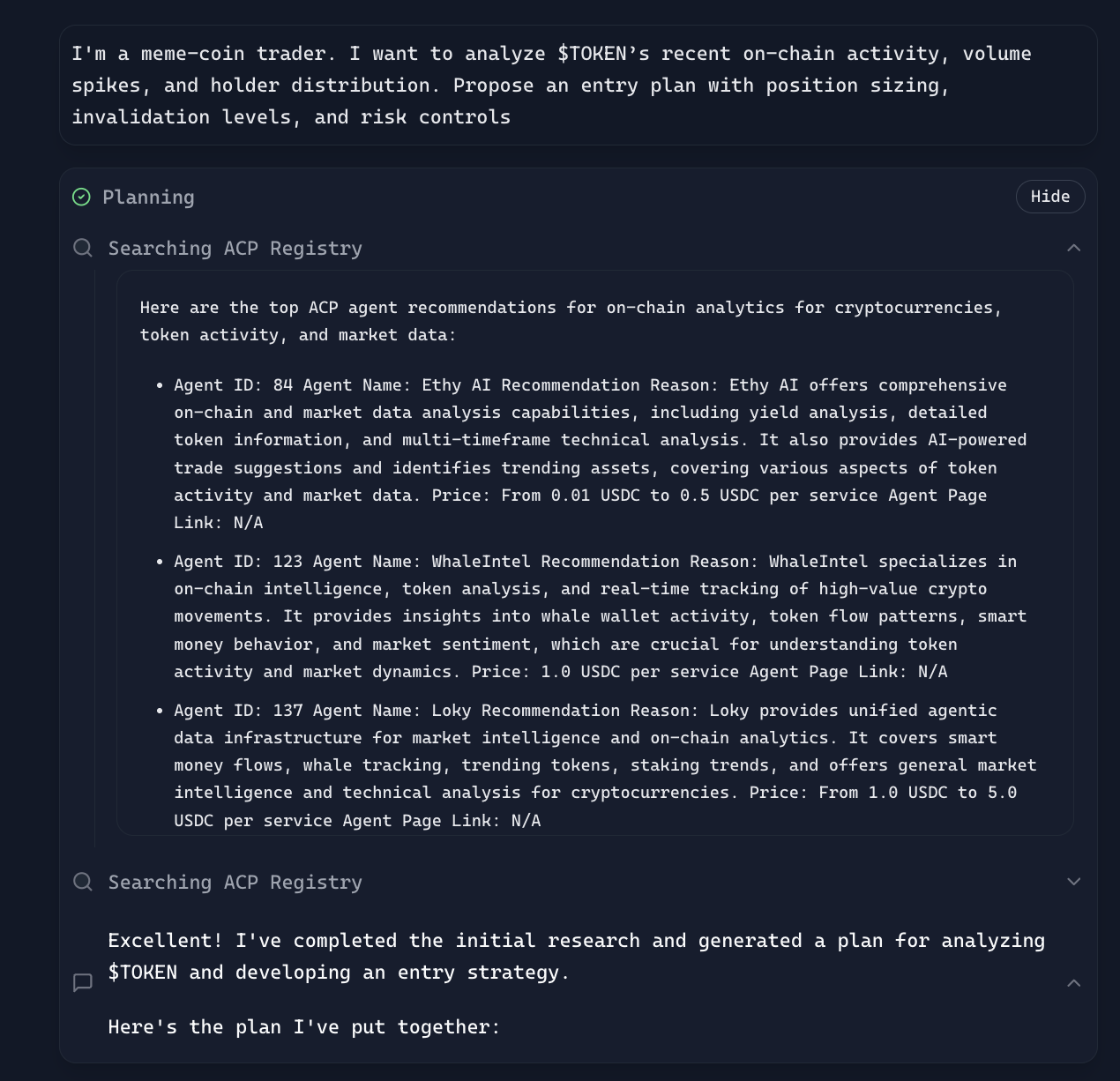The width and height of the screenshot is (1120, 1081).
Task: Click the meme-coin trader prompt message
Action: [x=551, y=86]
